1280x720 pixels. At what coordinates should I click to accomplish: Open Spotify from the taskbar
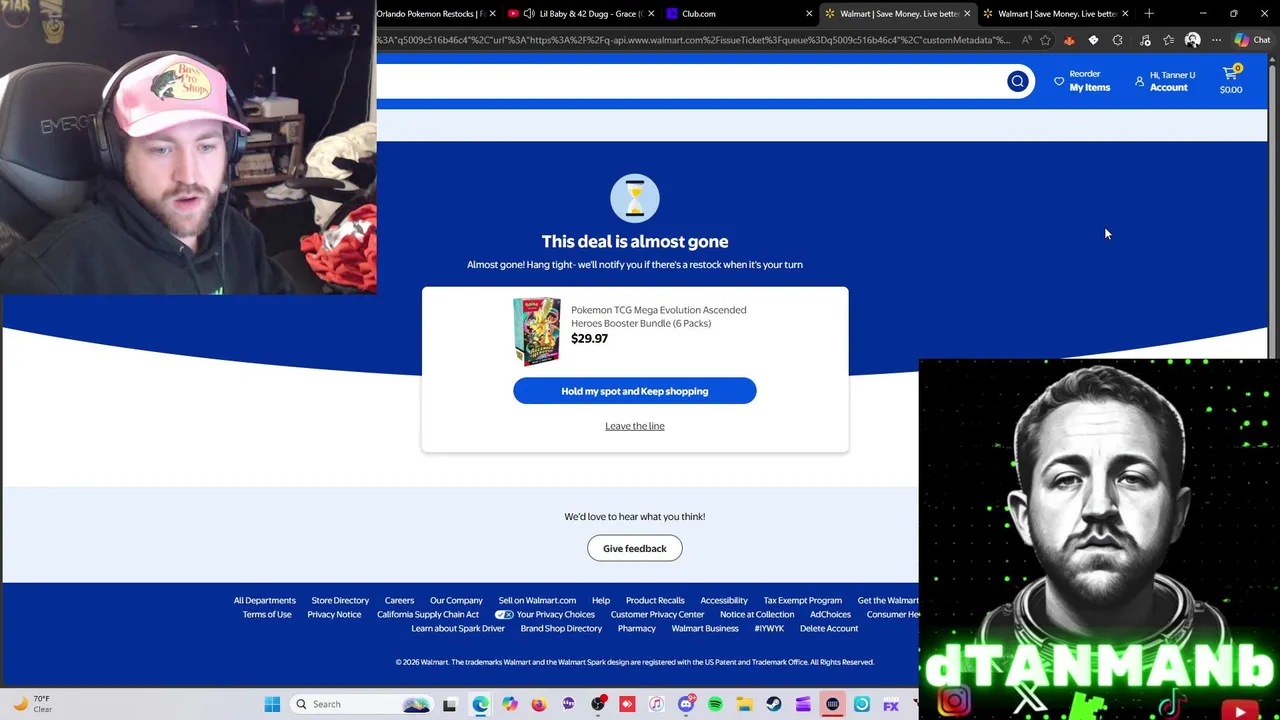click(715, 704)
